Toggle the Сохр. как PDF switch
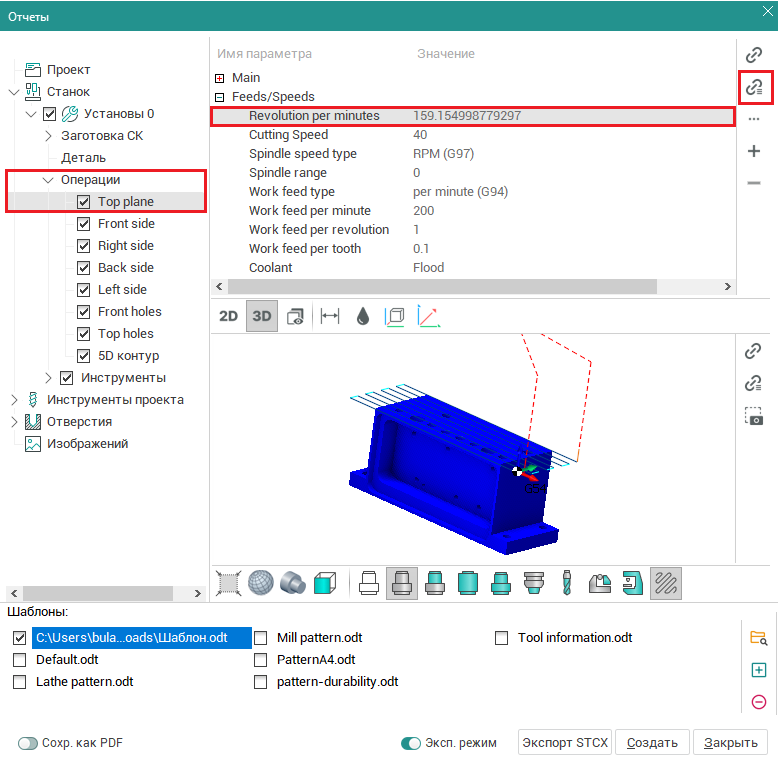Image resolution: width=778 pixels, height=768 pixels. coord(27,743)
